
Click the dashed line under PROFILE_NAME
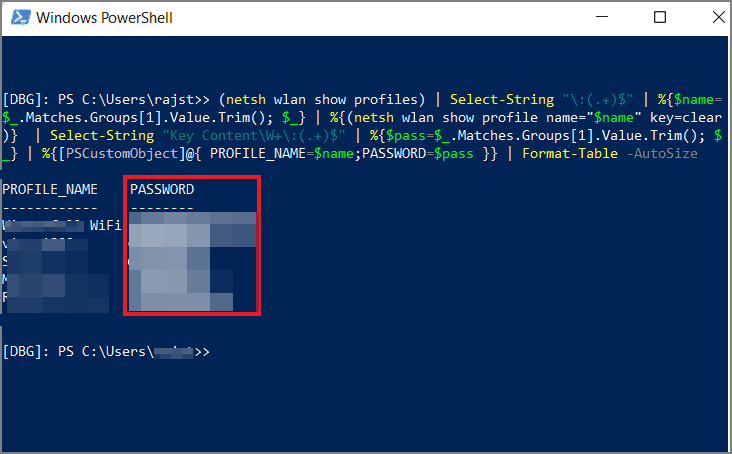coord(50,207)
